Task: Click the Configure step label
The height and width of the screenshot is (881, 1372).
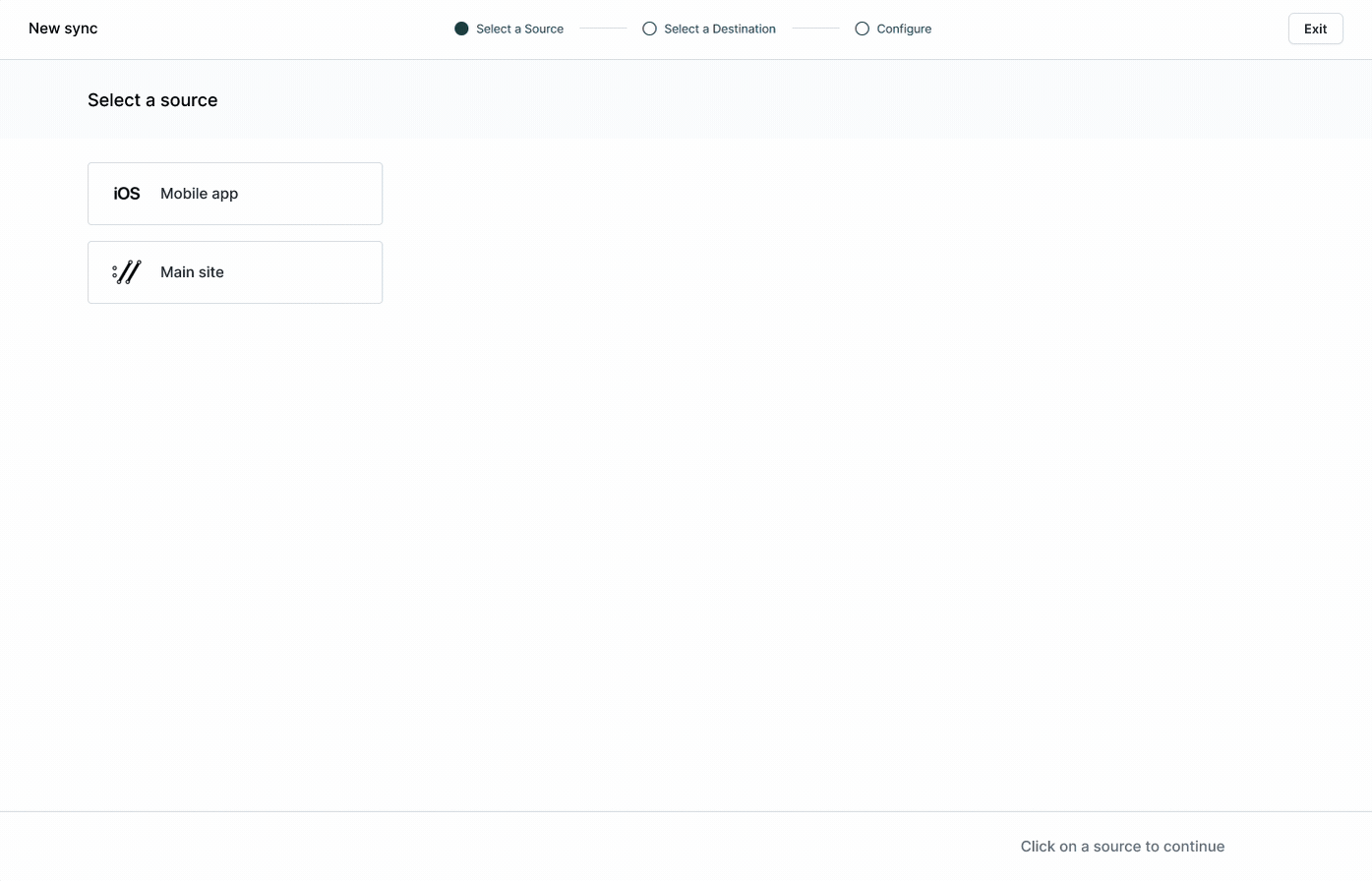Action: click(904, 29)
